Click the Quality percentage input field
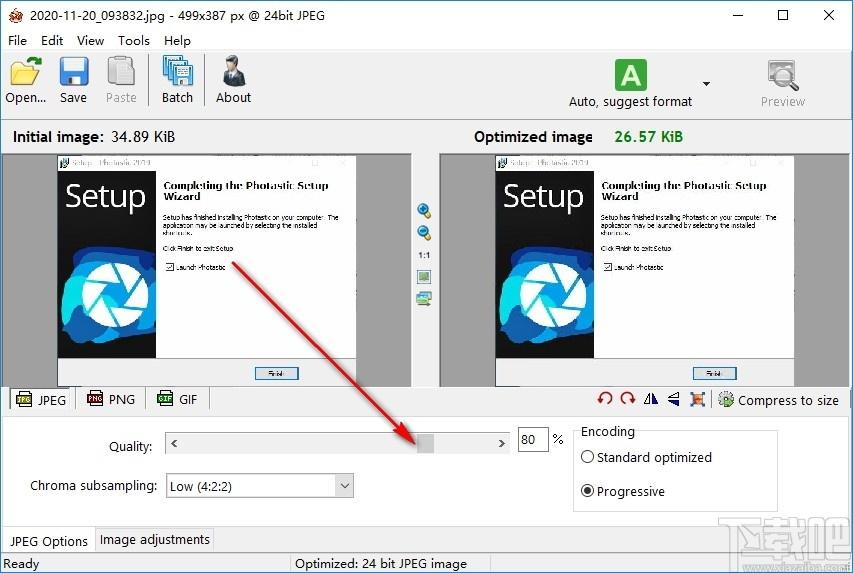 coord(533,439)
